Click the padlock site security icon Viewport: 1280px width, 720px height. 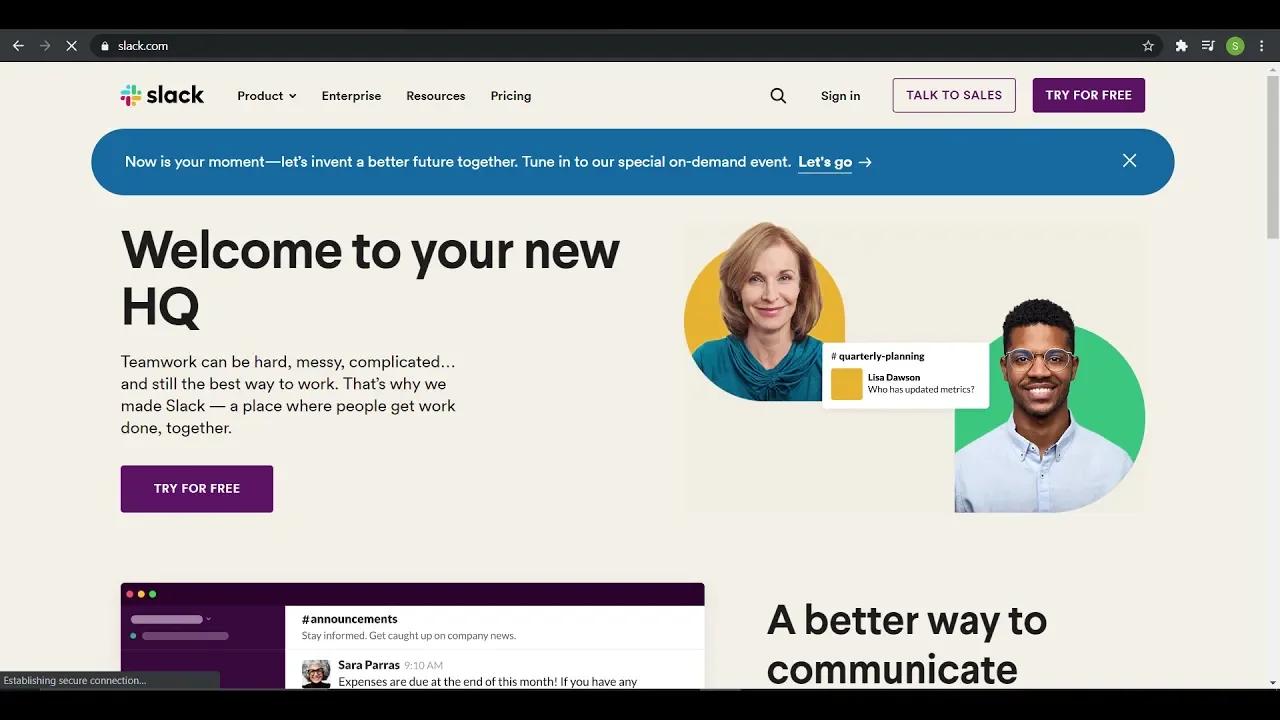(x=104, y=46)
